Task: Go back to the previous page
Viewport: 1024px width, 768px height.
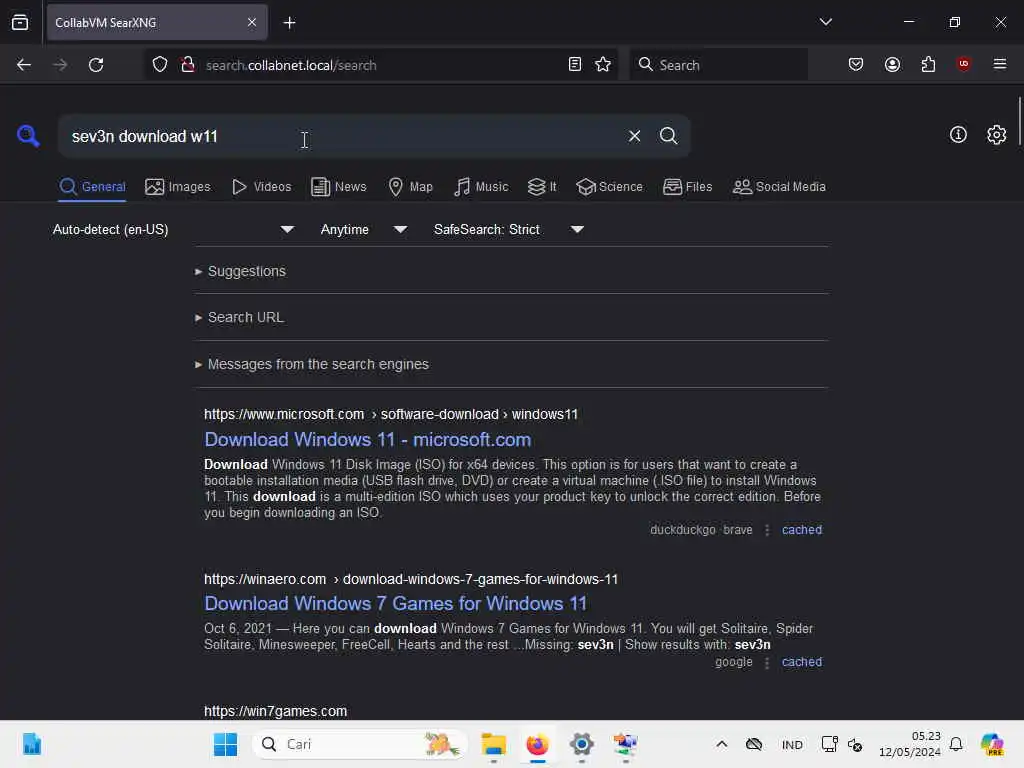Action: coord(24,65)
